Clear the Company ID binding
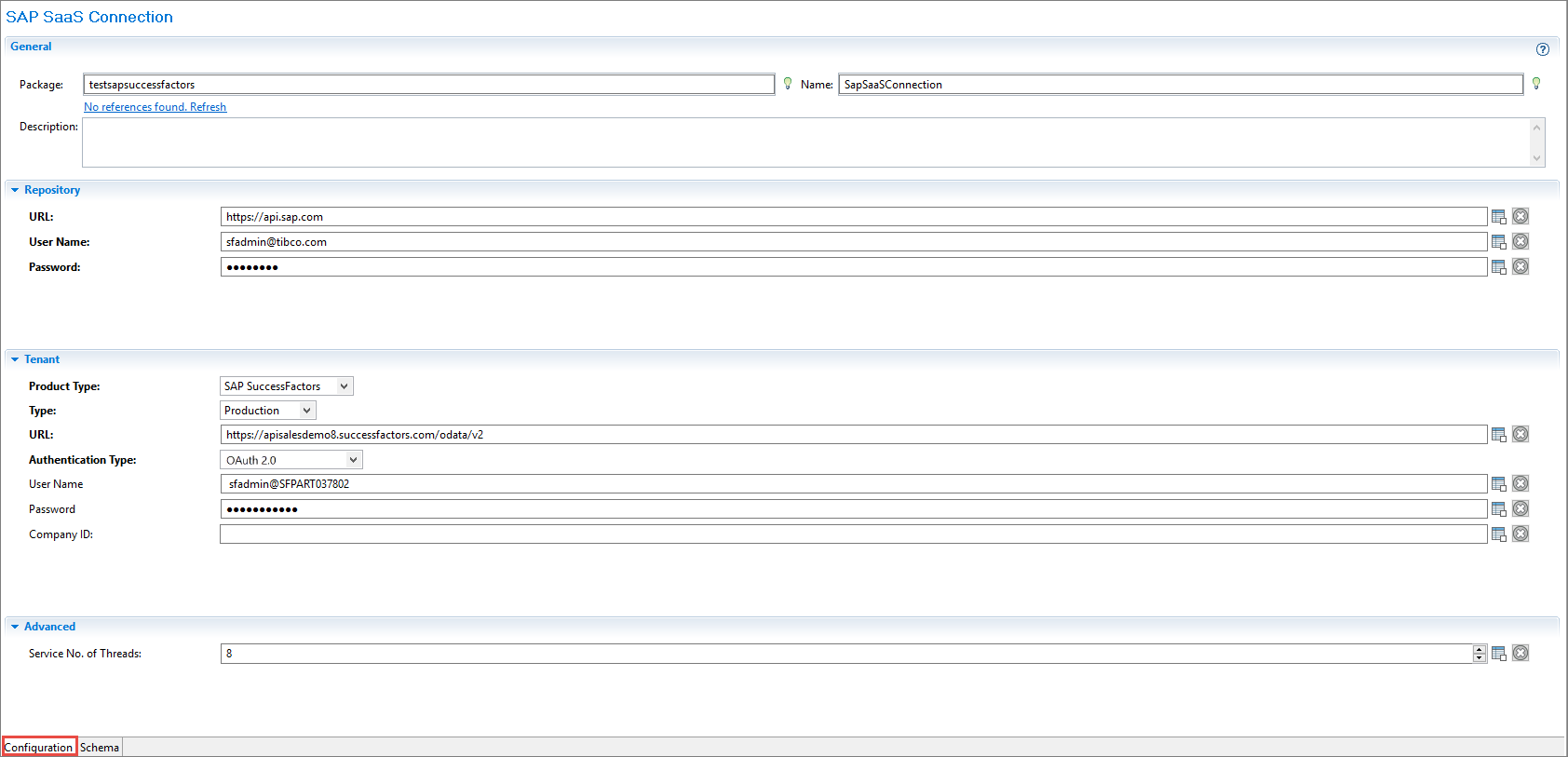The height and width of the screenshot is (757, 1568). coord(1521,534)
